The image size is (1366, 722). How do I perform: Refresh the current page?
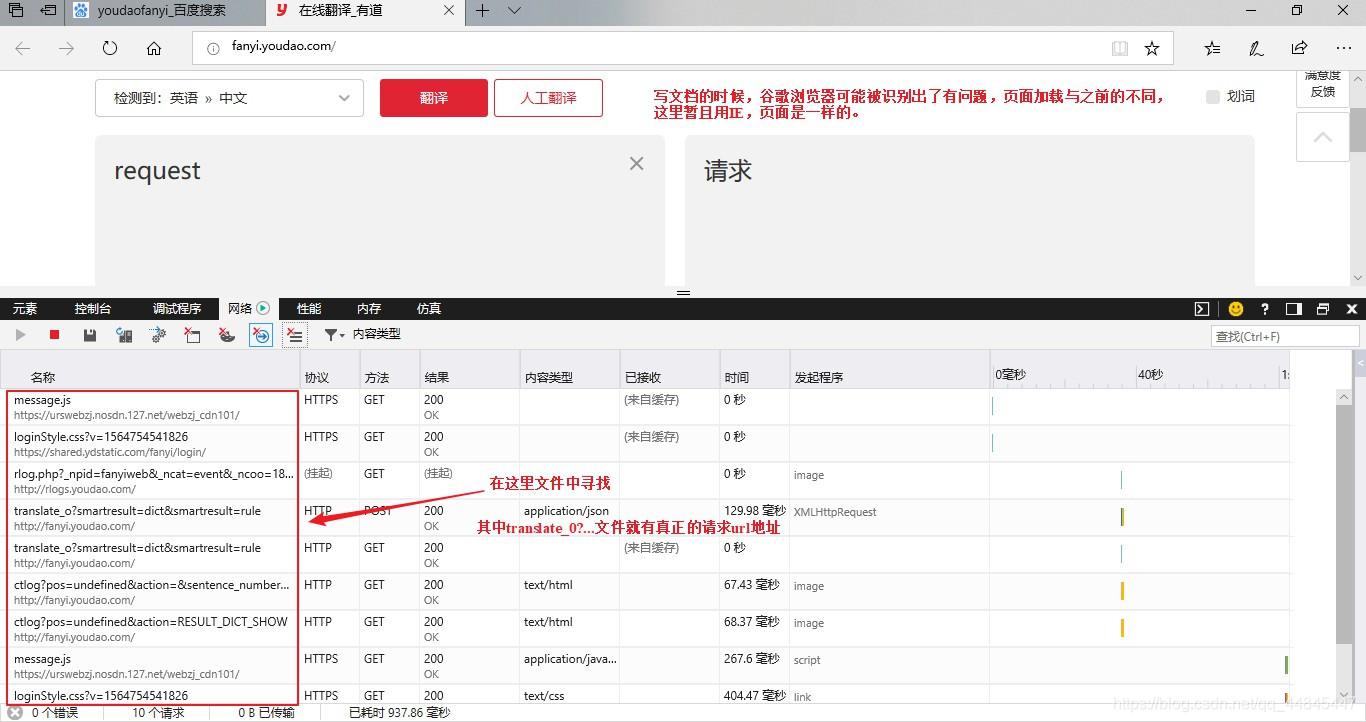(110, 48)
